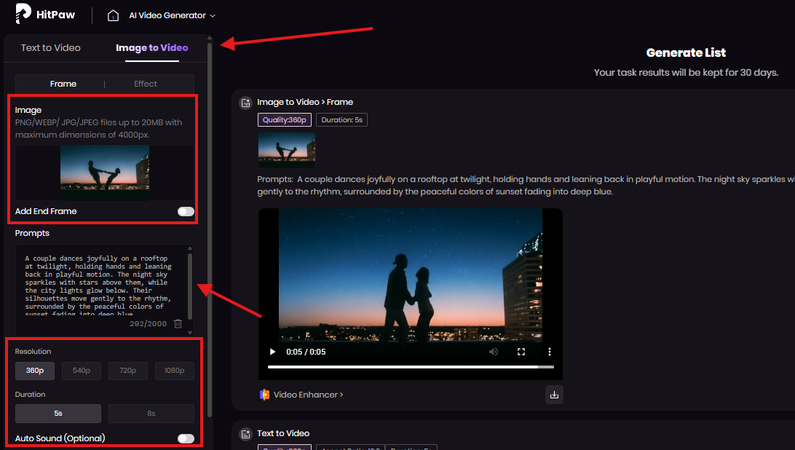Image resolution: width=795 pixels, height=450 pixels.
Task: Choose the 5s duration option
Action: click(58, 414)
